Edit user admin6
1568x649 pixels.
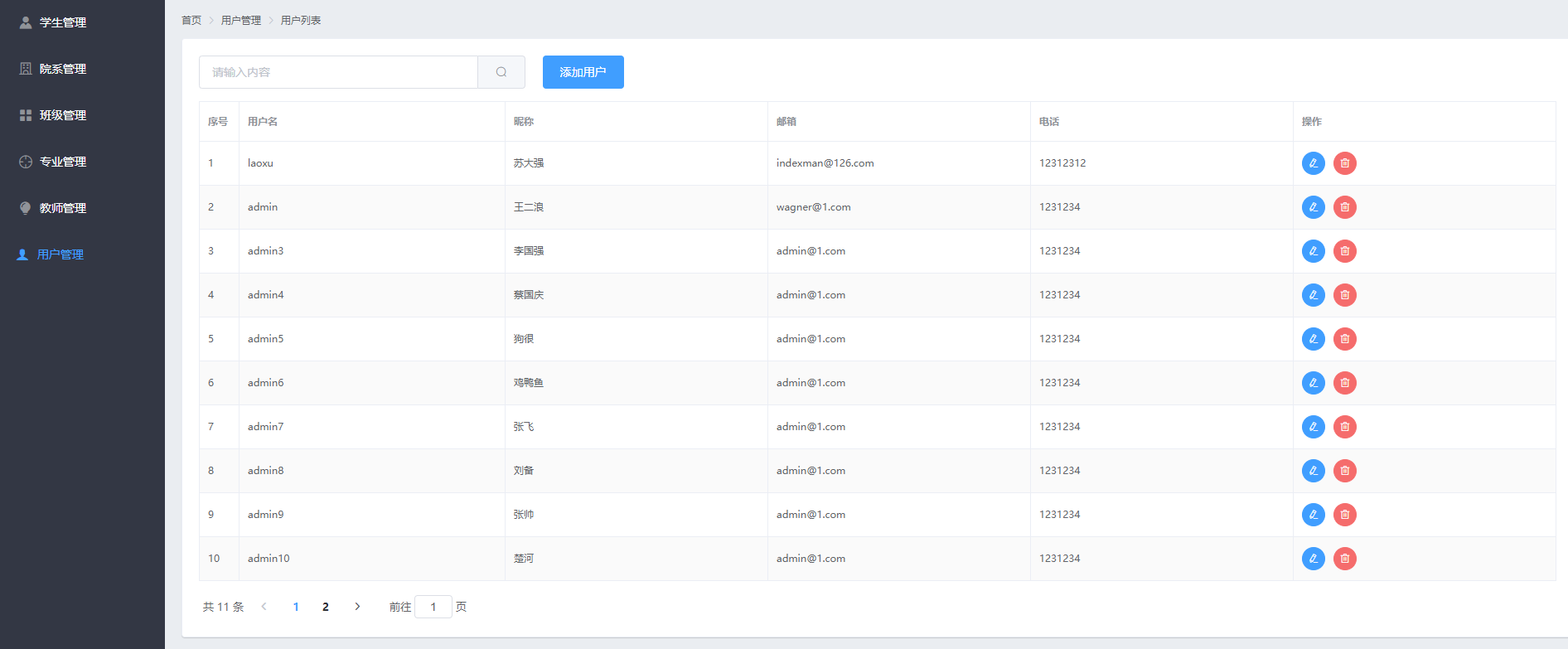coord(1313,383)
